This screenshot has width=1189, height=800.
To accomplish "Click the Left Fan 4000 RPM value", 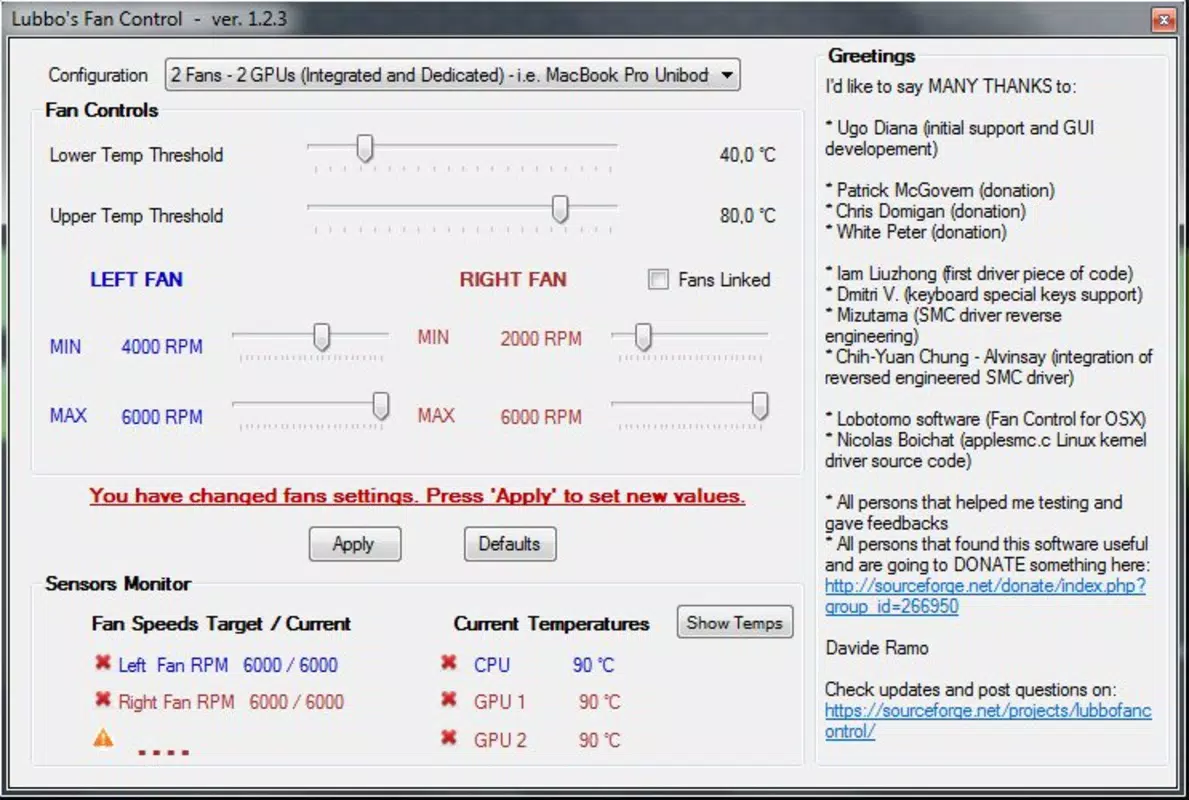I will [x=162, y=347].
